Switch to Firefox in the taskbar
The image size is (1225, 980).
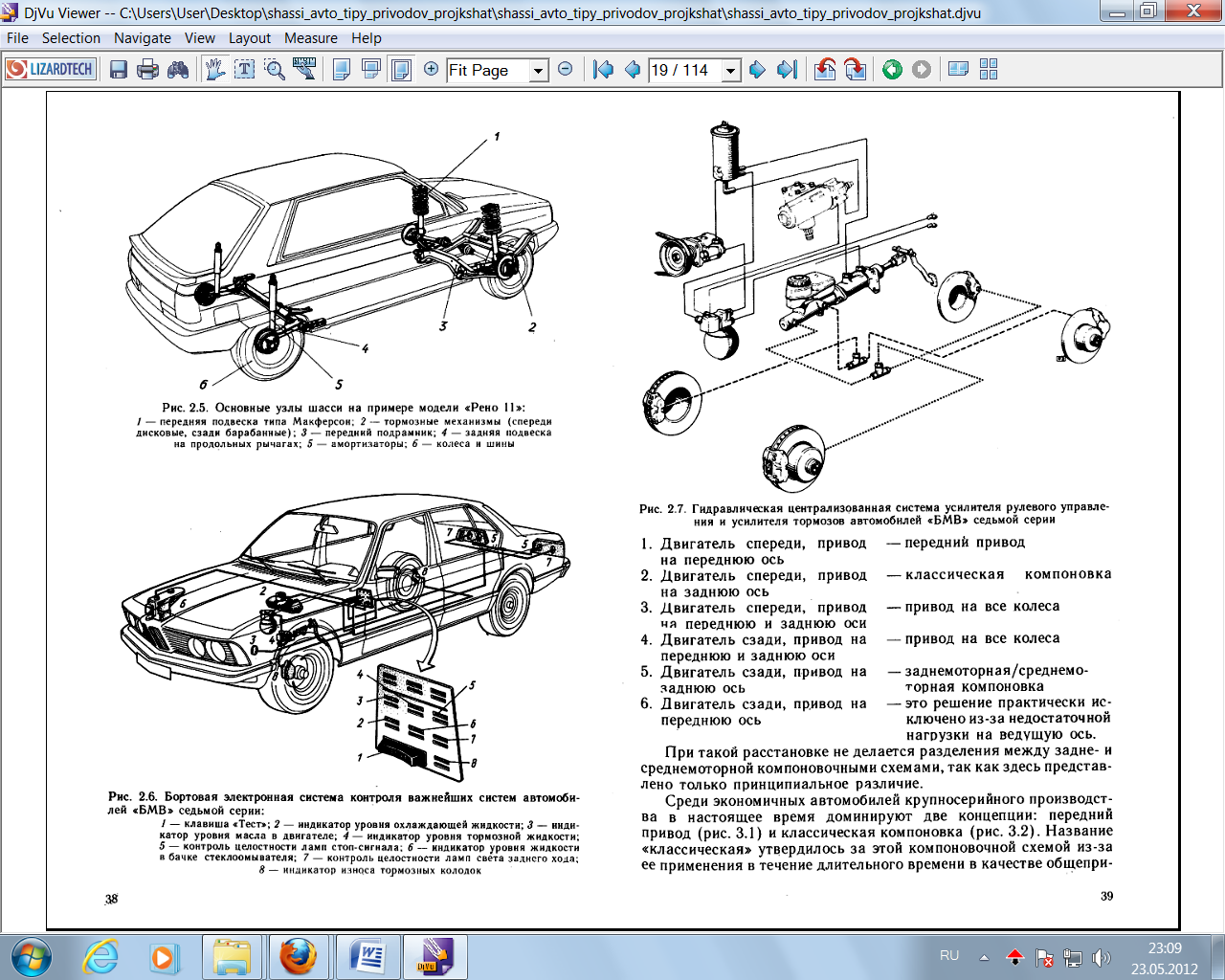tap(299, 956)
